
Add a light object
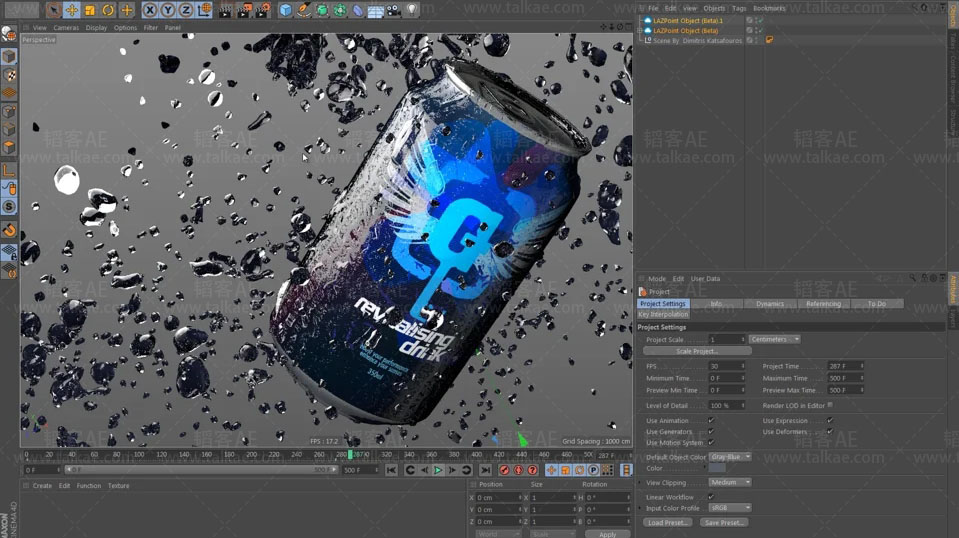point(412,10)
